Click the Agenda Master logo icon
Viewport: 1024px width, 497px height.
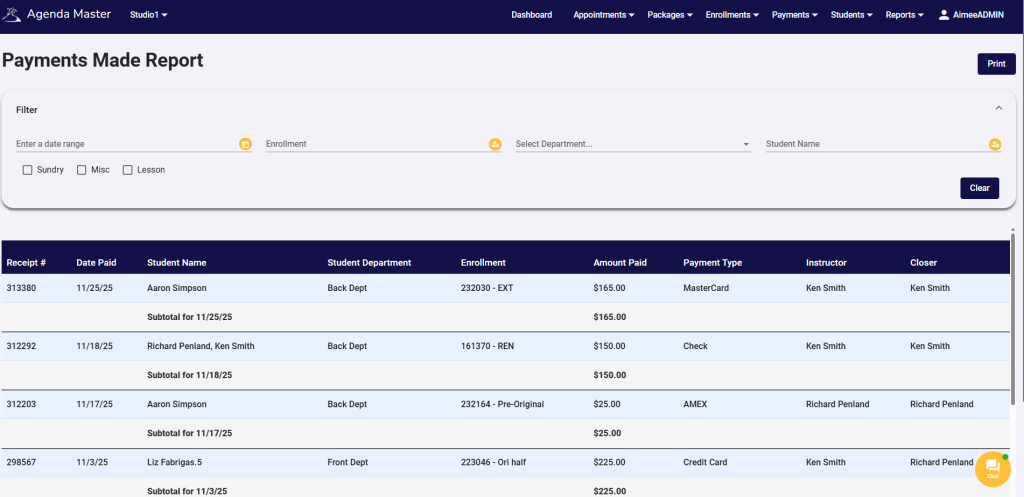12,15
